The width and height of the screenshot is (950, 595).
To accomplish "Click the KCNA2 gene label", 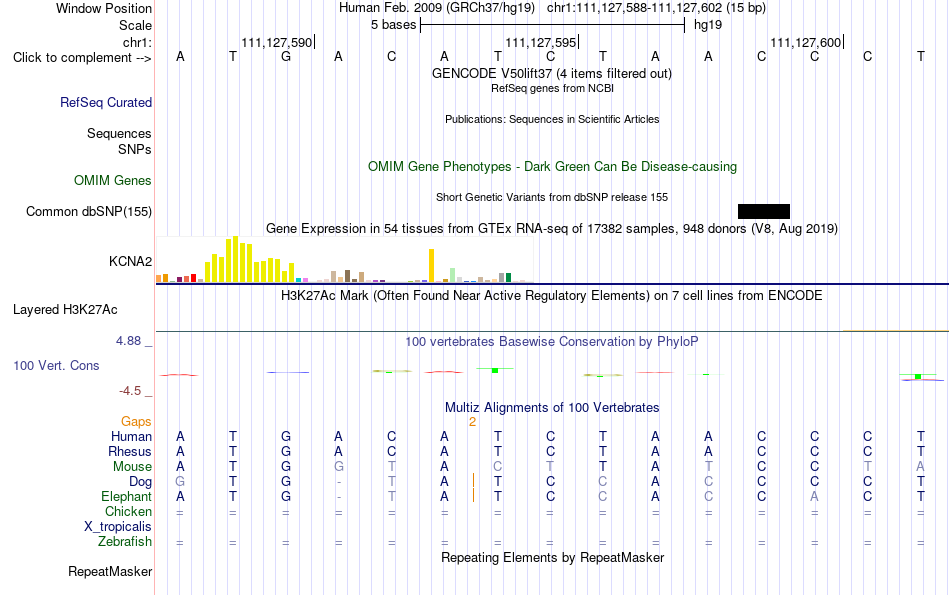I will [x=130, y=261].
